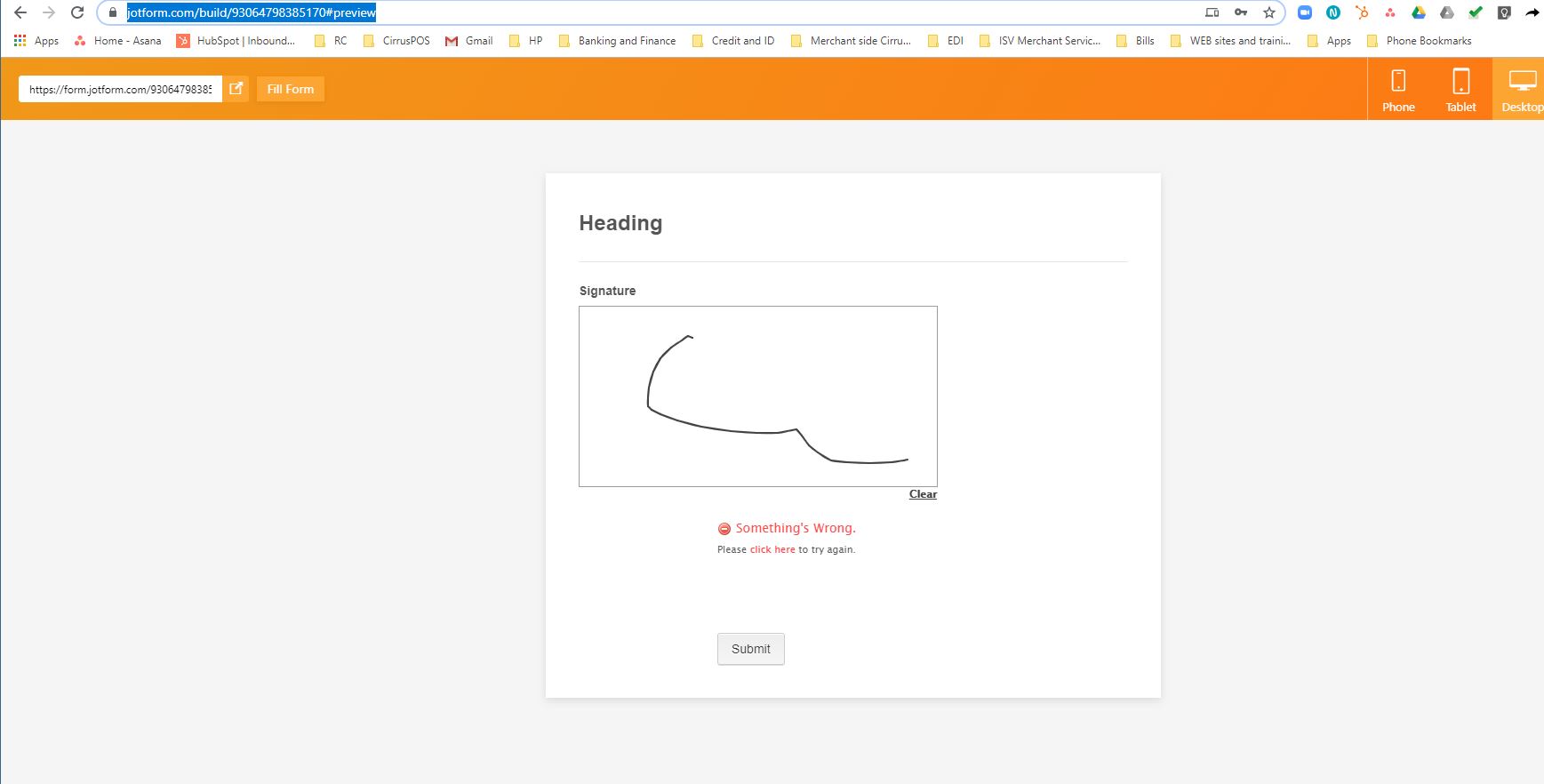Open Apps grid shortcut in bookmarks bar
1544x784 pixels.
tap(36, 41)
